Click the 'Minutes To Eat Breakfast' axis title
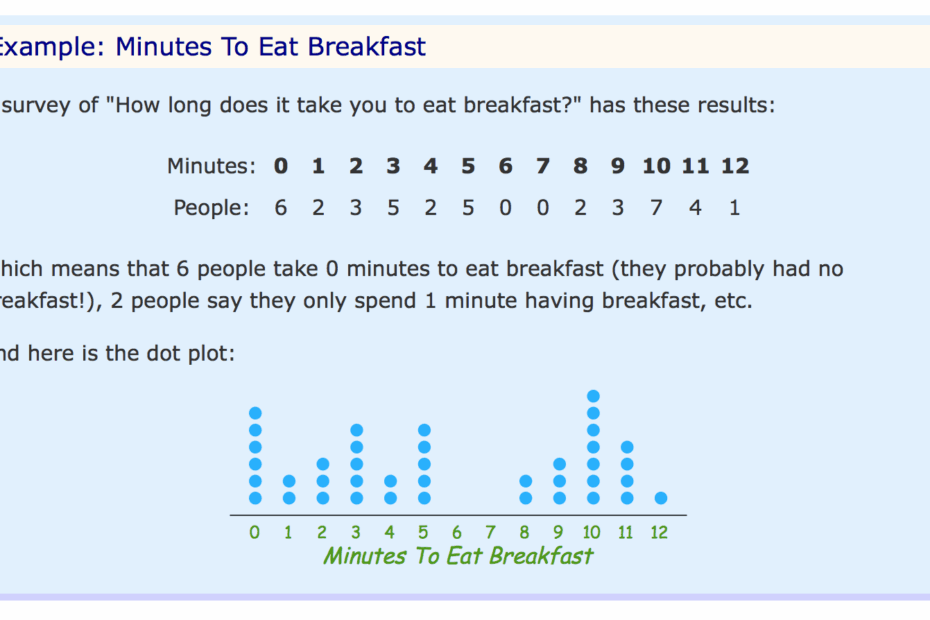Viewport: 930px width, 620px height. click(x=458, y=556)
